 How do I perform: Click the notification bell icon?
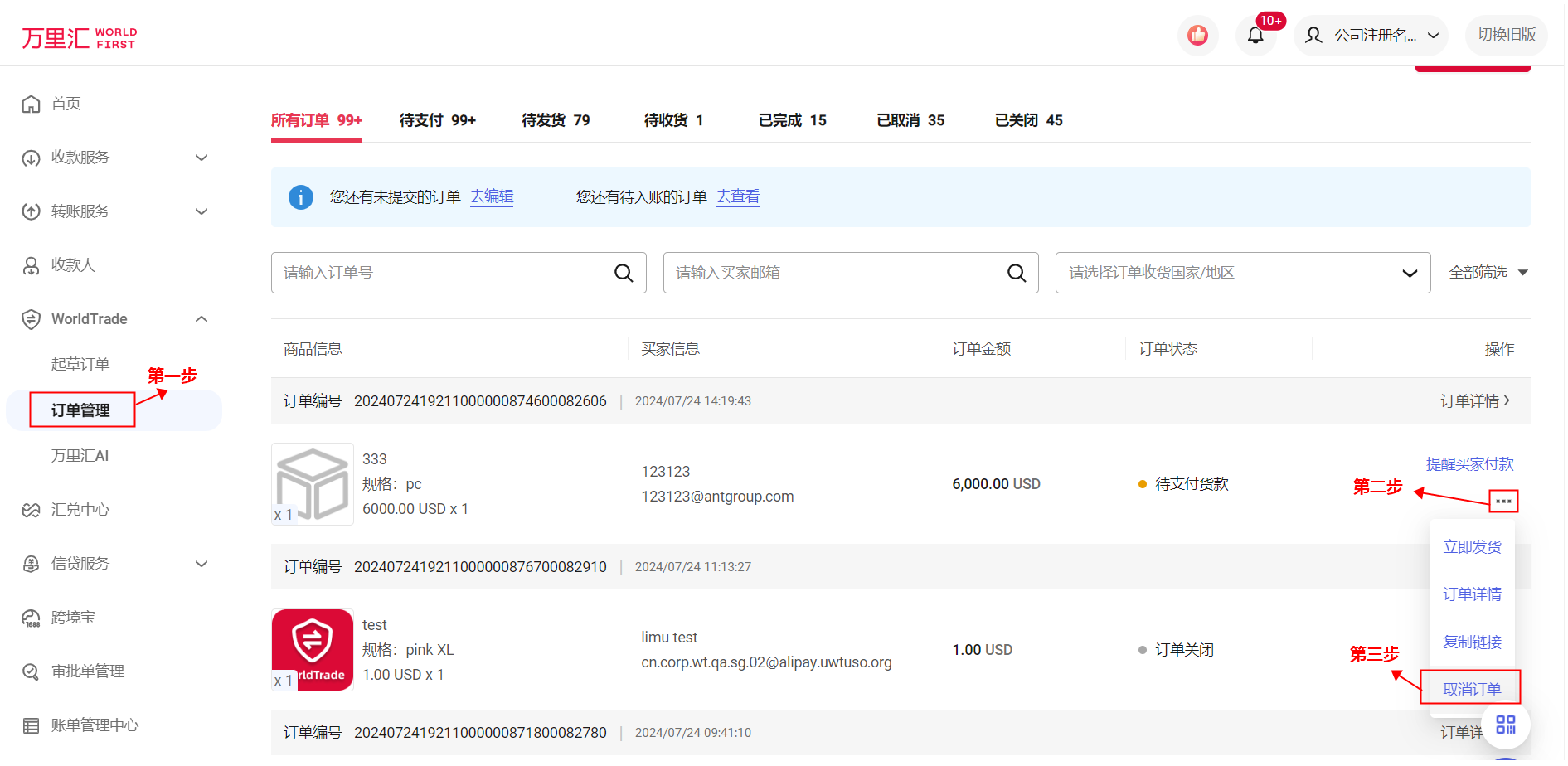(x=1257, y=36)
